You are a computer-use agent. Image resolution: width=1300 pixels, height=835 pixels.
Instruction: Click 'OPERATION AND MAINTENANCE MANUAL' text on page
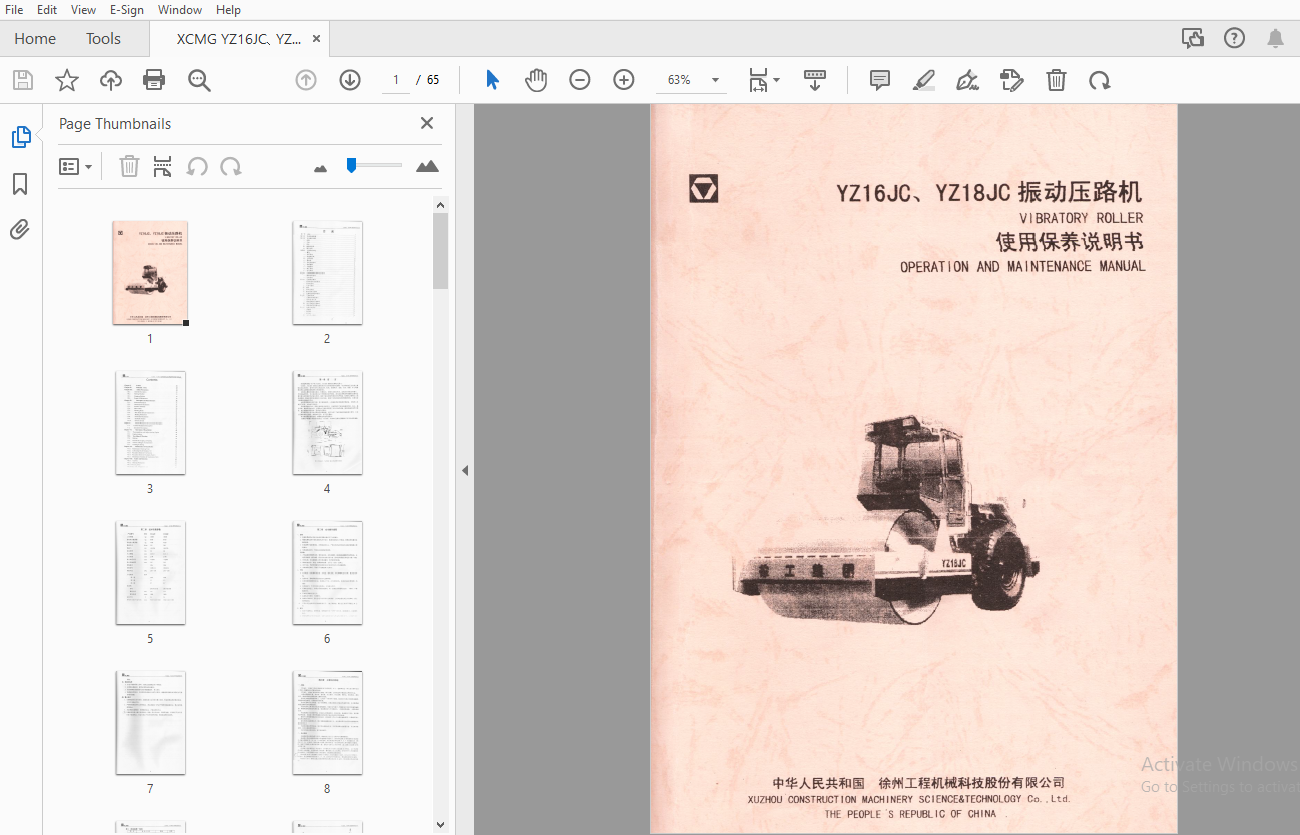[1022, 267]
